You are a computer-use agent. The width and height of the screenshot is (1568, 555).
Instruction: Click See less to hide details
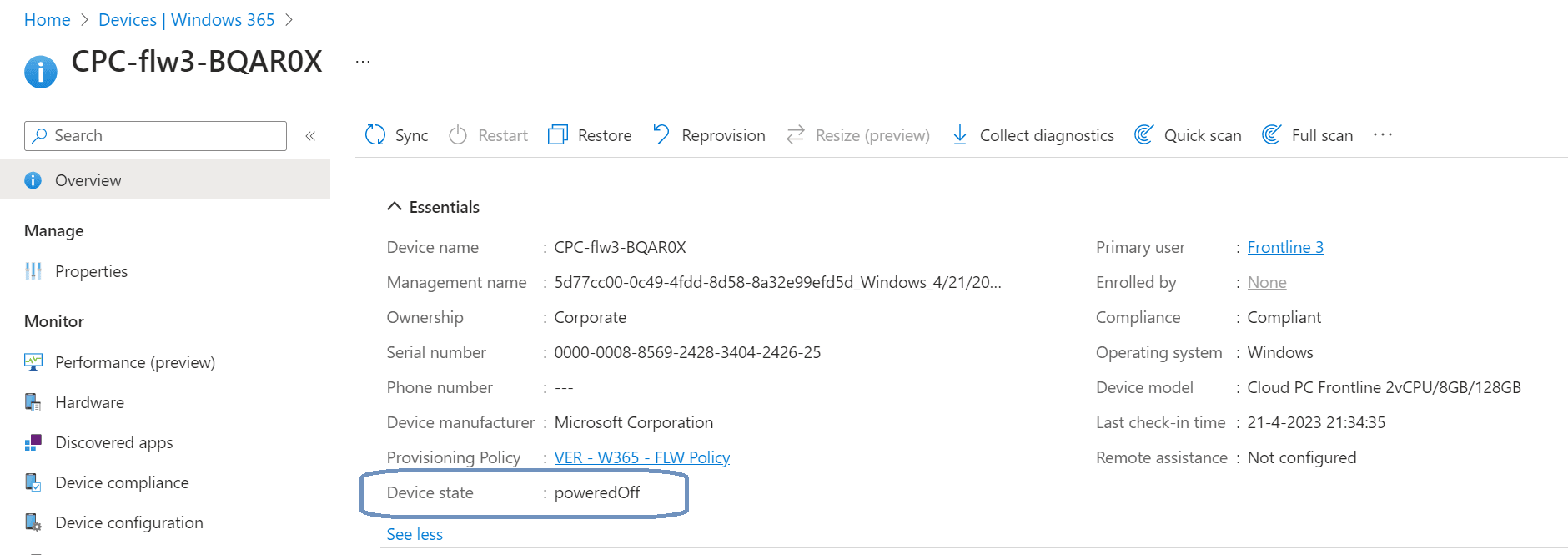(415, 534)
